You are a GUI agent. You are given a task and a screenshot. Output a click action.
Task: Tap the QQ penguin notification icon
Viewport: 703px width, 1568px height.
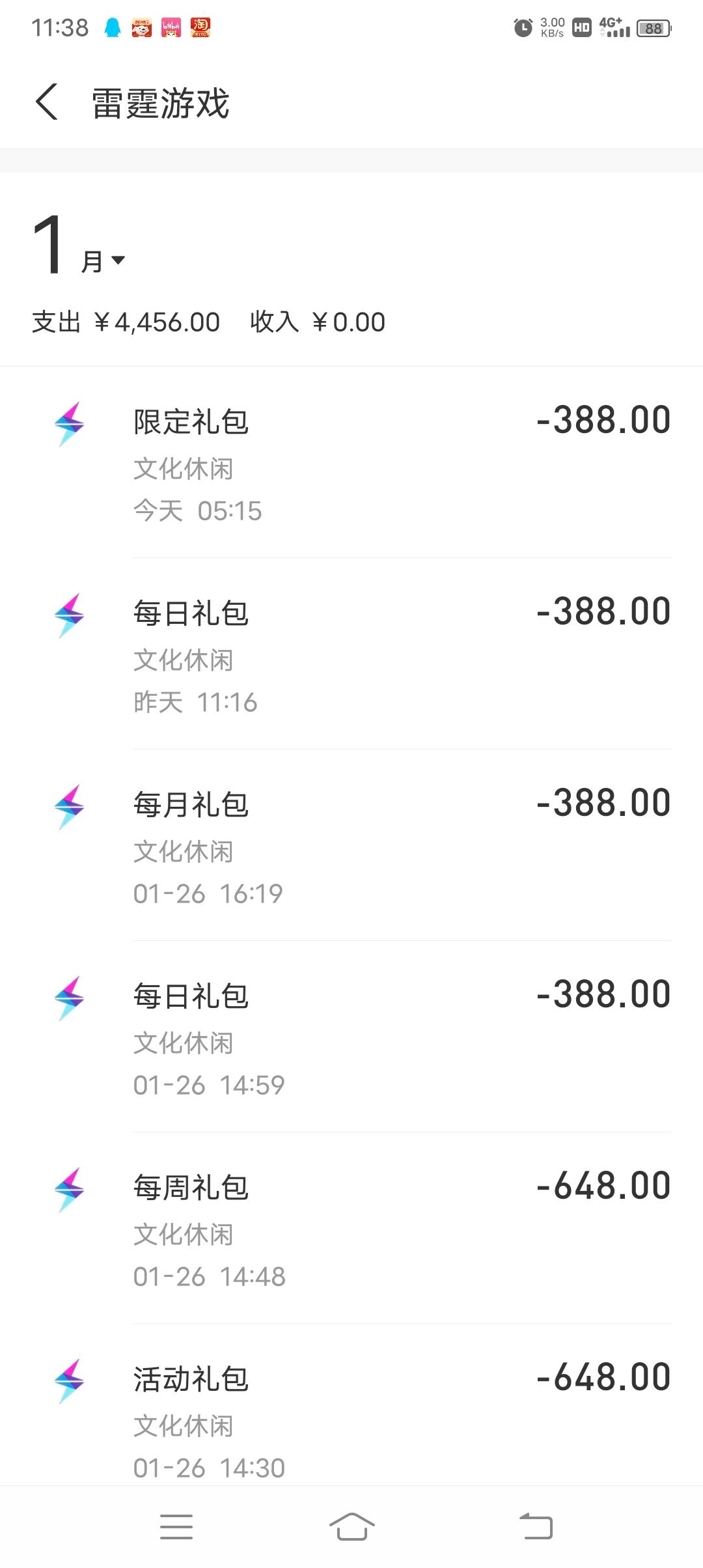click(113, 27)
